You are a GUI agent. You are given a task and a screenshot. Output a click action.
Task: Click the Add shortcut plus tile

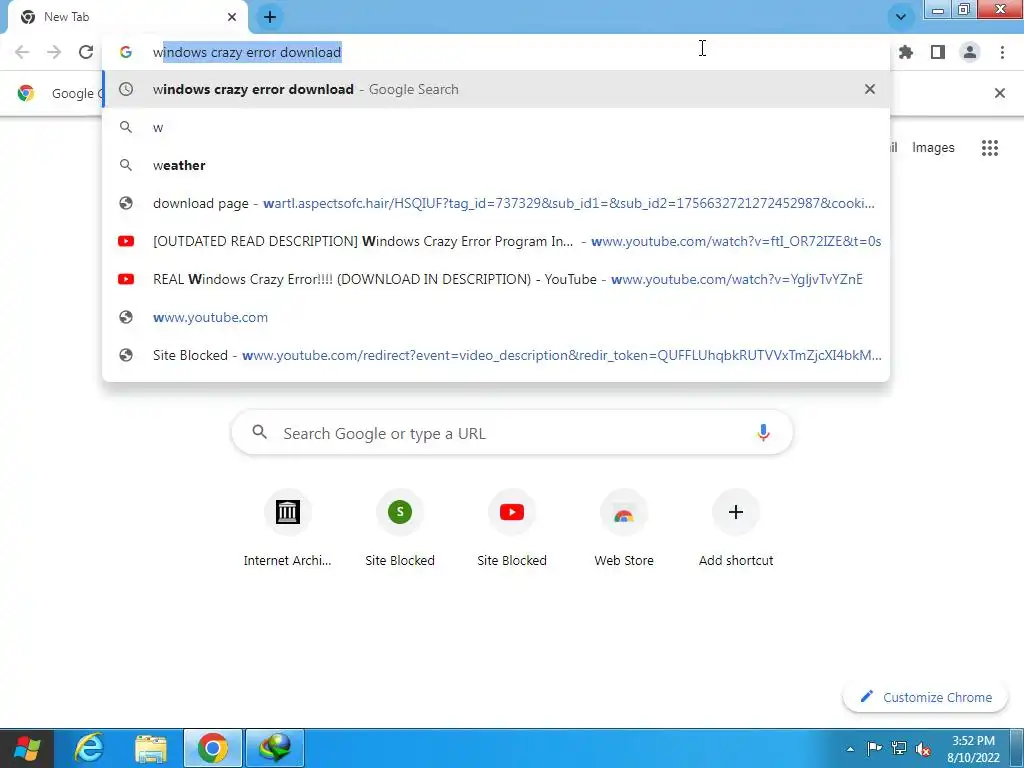tap(736, 529)
